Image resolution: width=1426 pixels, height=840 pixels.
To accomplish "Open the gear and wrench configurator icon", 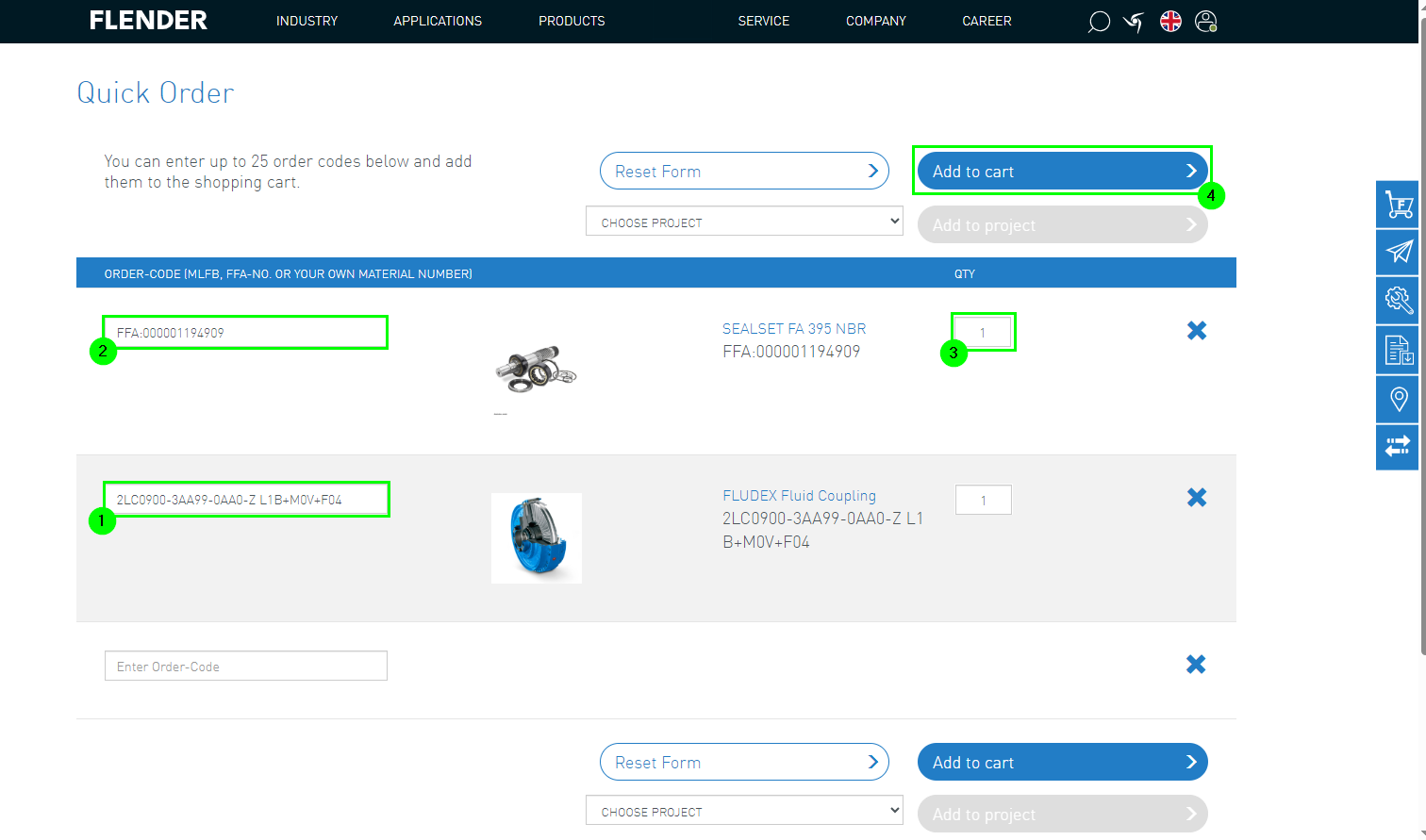I will (x=1398, y=301).
